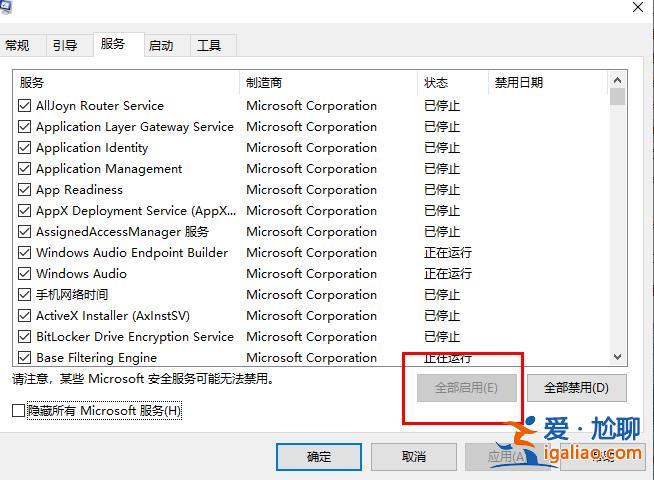The width and height of the screenshot is (654, 480).
Task: Toggle Windows Audio Endpoint Builder checkbox
Action: [x=25, y=253]
